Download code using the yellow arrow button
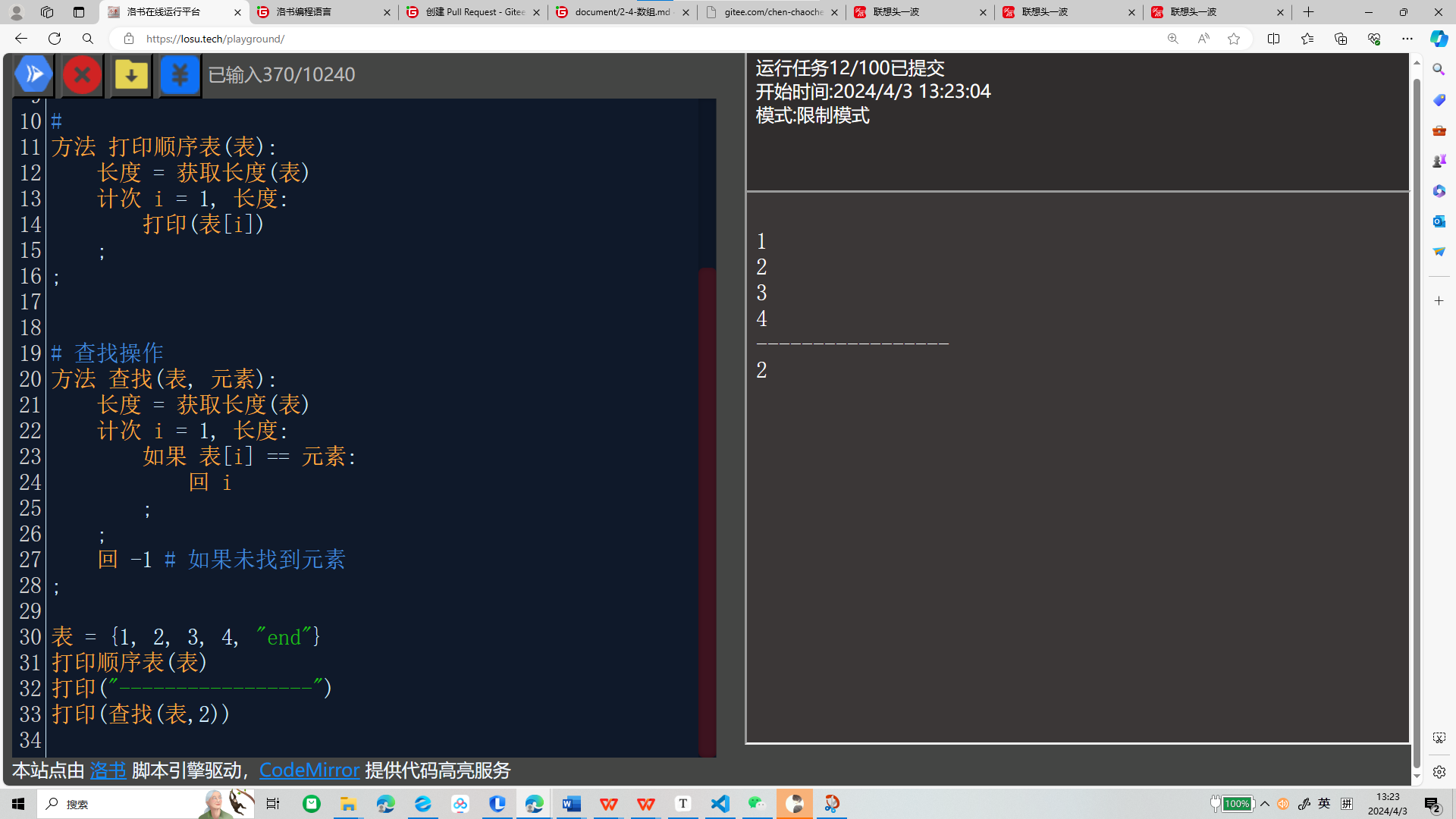Image resolution: width=1456 pixels, height=819 pixels. point(131,74)
